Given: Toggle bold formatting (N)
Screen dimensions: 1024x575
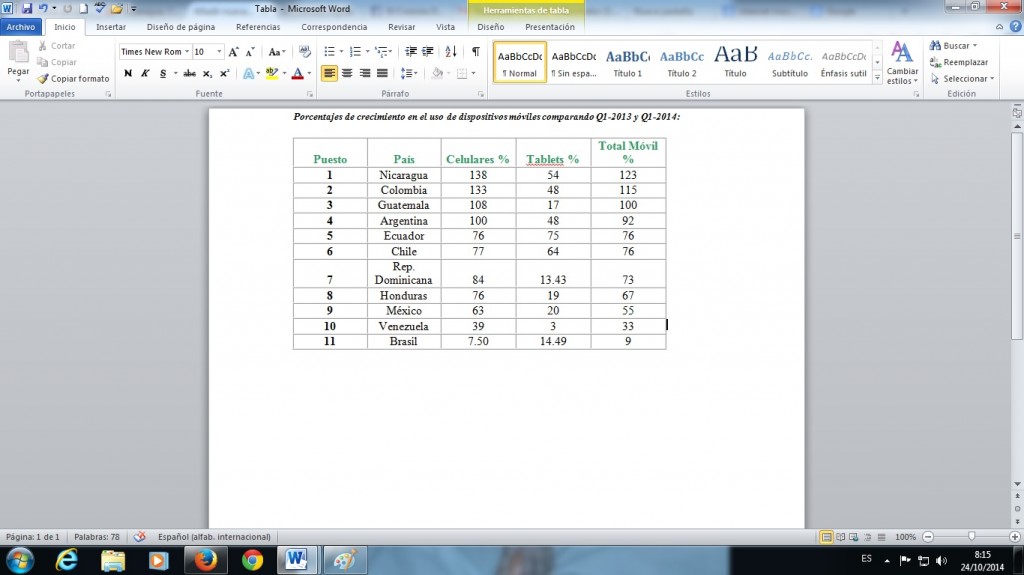Looking at the screenshot, I should click(x=128, y=73).
